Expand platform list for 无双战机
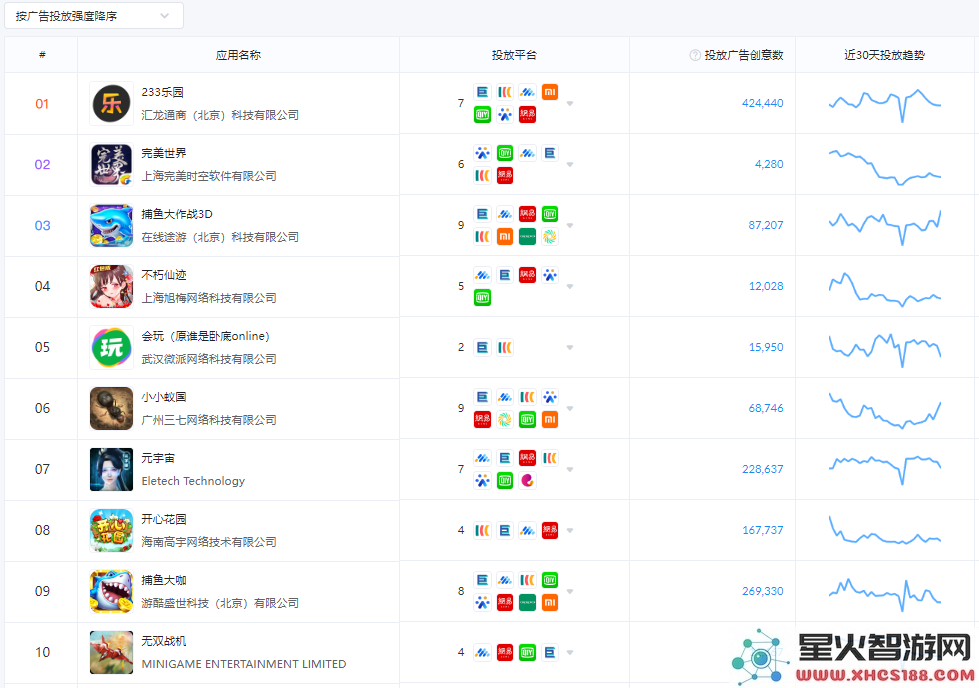This screenshot has width=979, height=688. click(569, 652)
